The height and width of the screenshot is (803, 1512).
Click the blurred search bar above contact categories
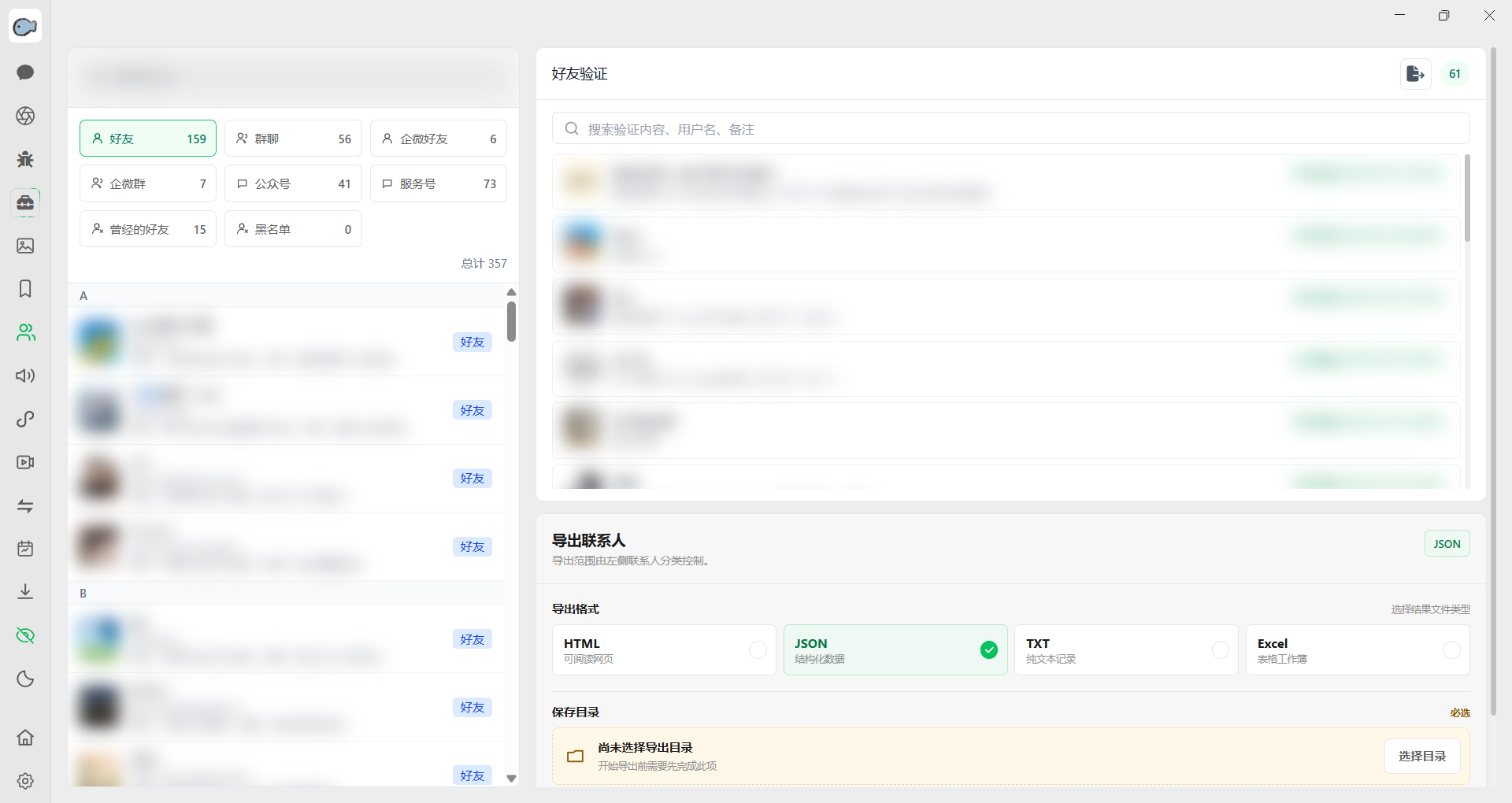[293, 77]
